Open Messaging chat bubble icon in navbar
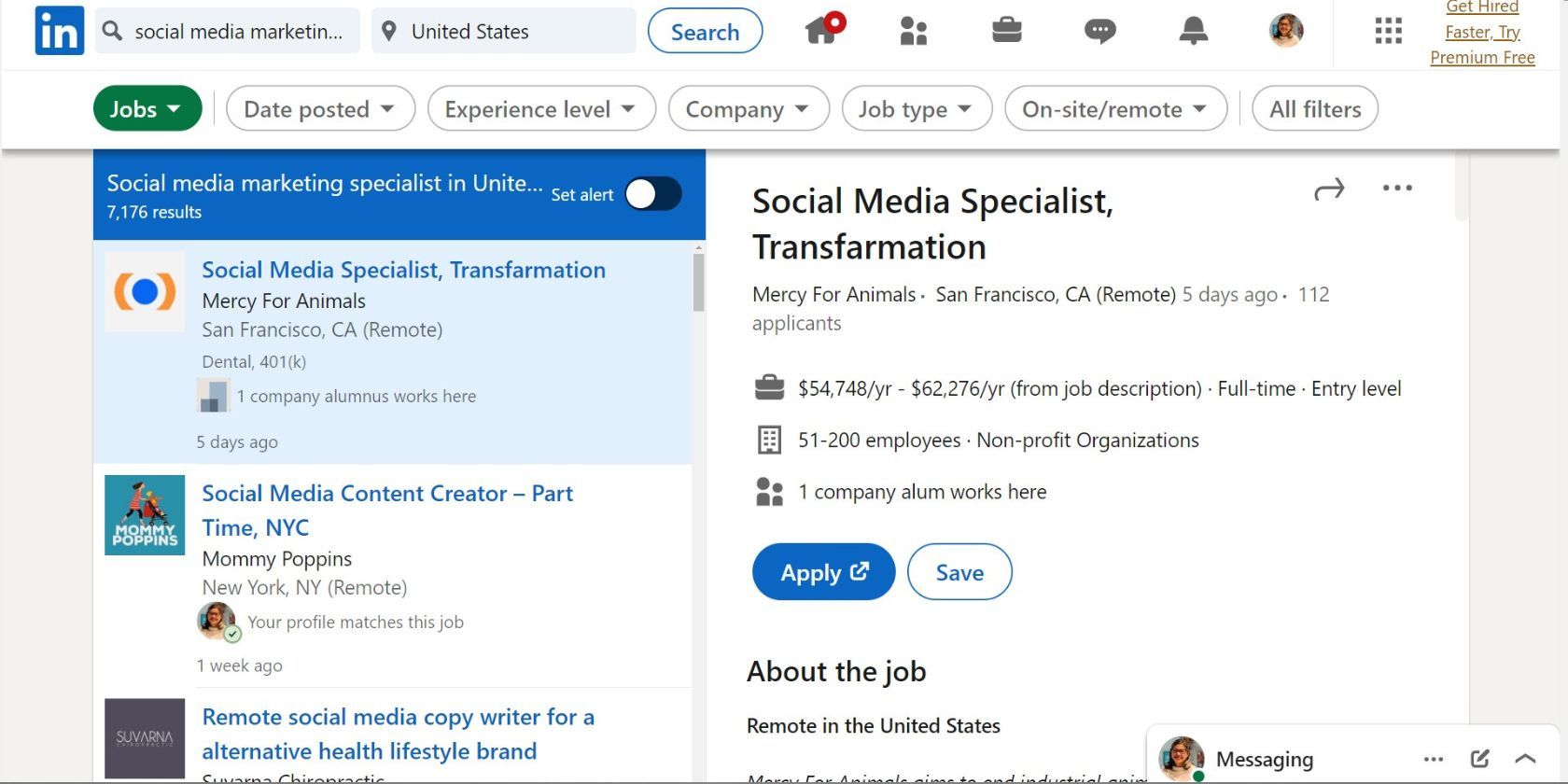 coord(1099,32)
